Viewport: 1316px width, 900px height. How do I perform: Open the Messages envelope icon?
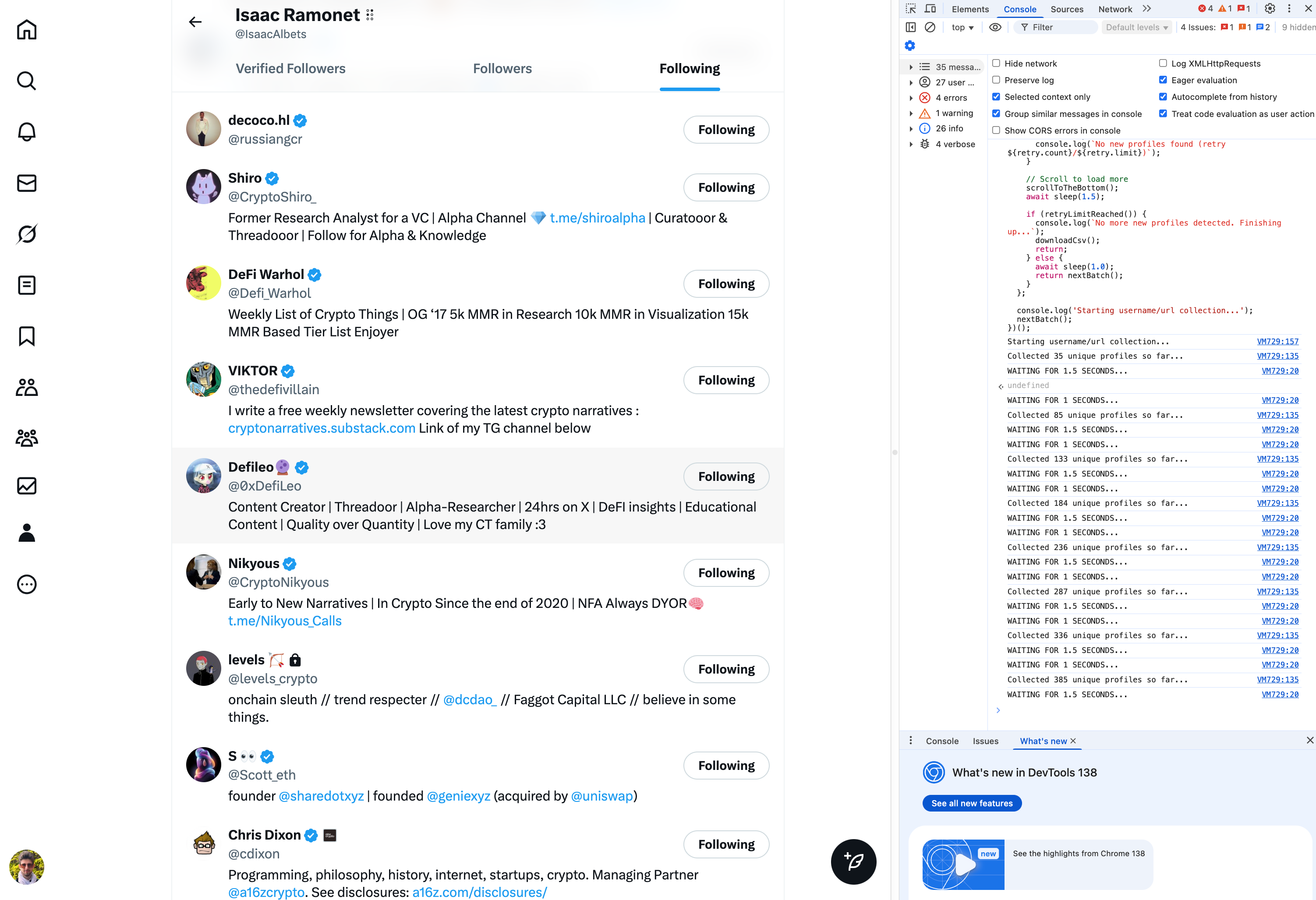tap(27, 183)
